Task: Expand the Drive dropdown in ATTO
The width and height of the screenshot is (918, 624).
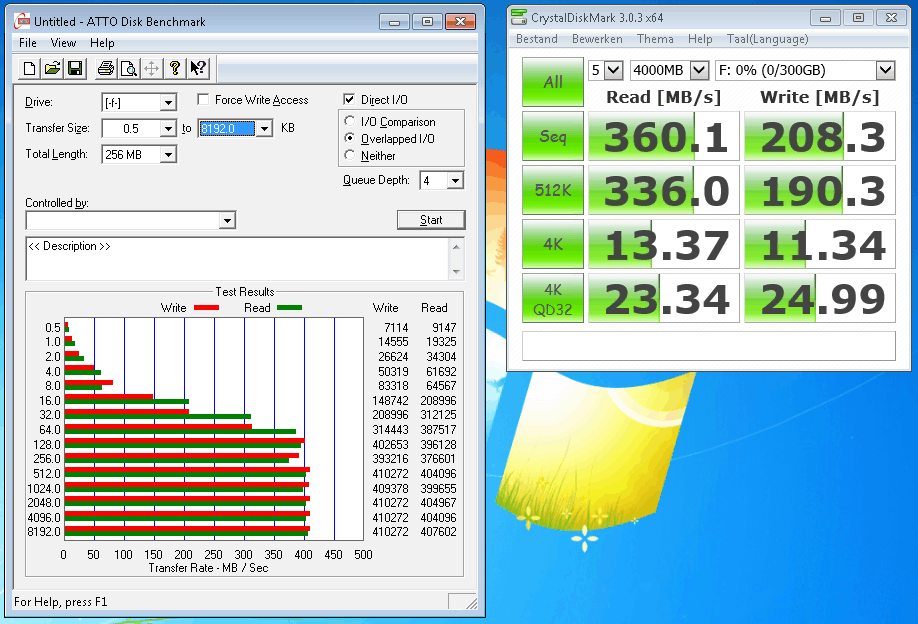Action: [167, 103]
